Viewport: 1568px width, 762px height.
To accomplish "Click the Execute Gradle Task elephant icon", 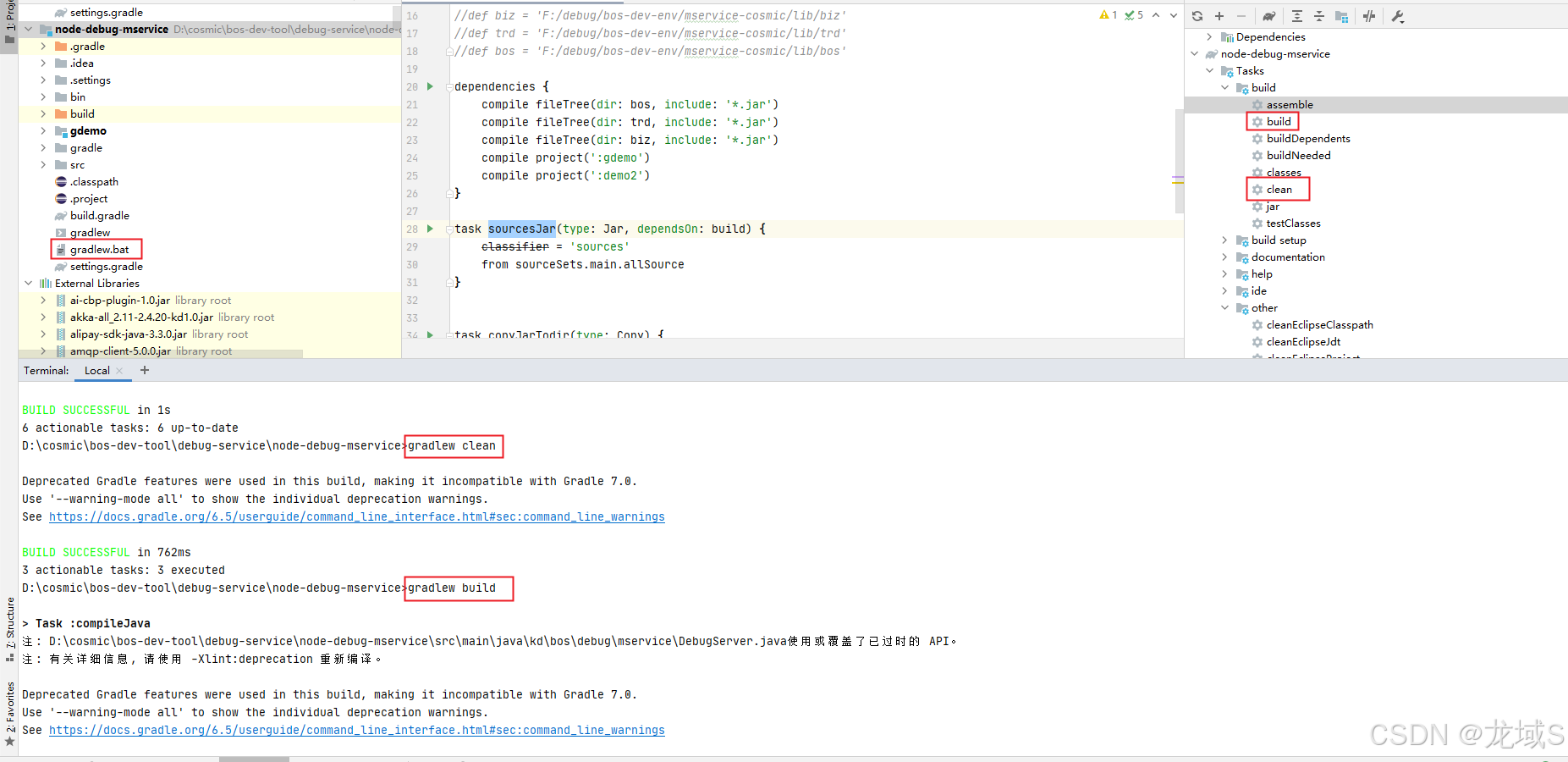I will [1269, 15].
